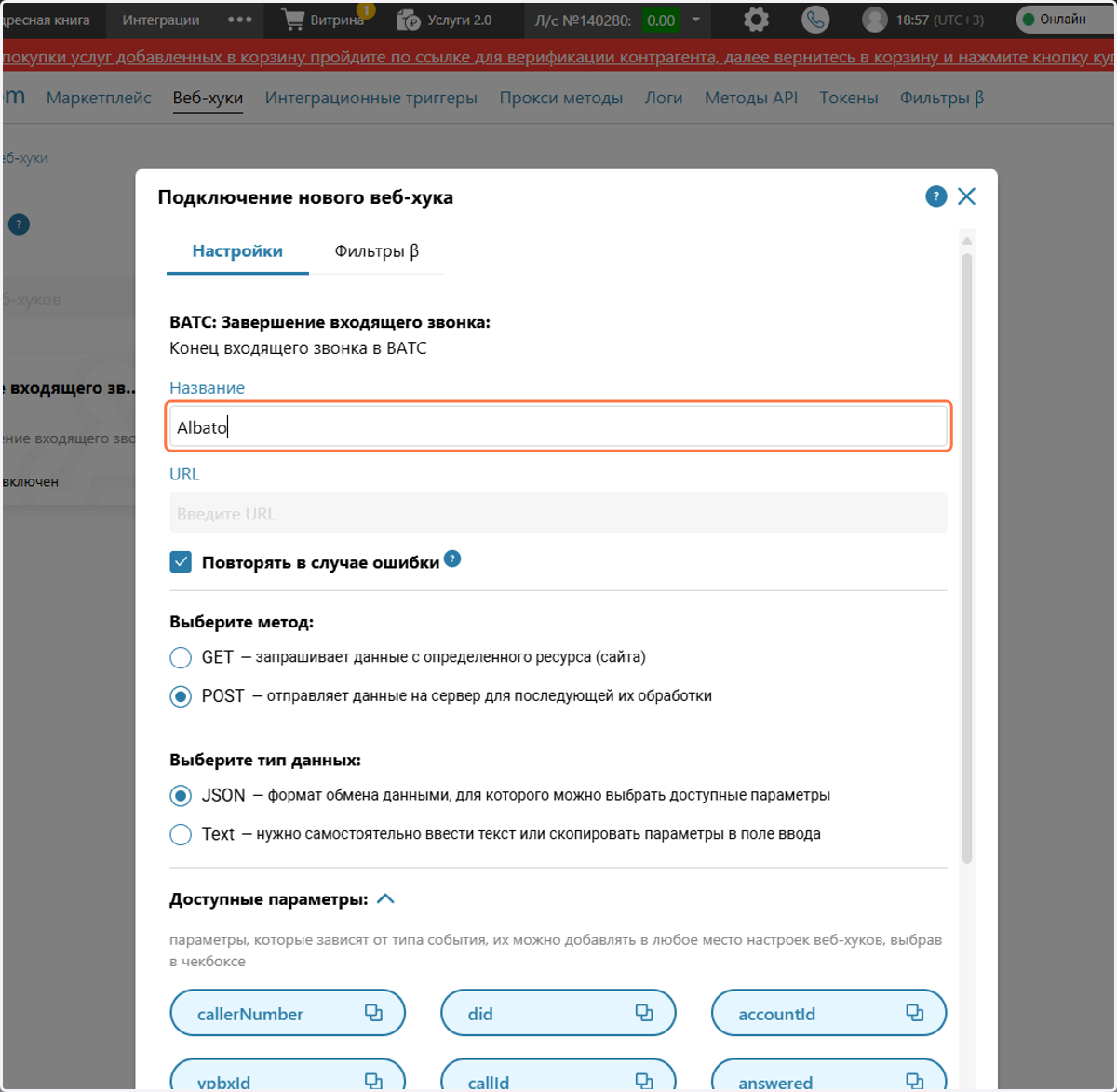1117x1092 pixels.
Task: Open the Логи menu item
Action: (664, 98)
